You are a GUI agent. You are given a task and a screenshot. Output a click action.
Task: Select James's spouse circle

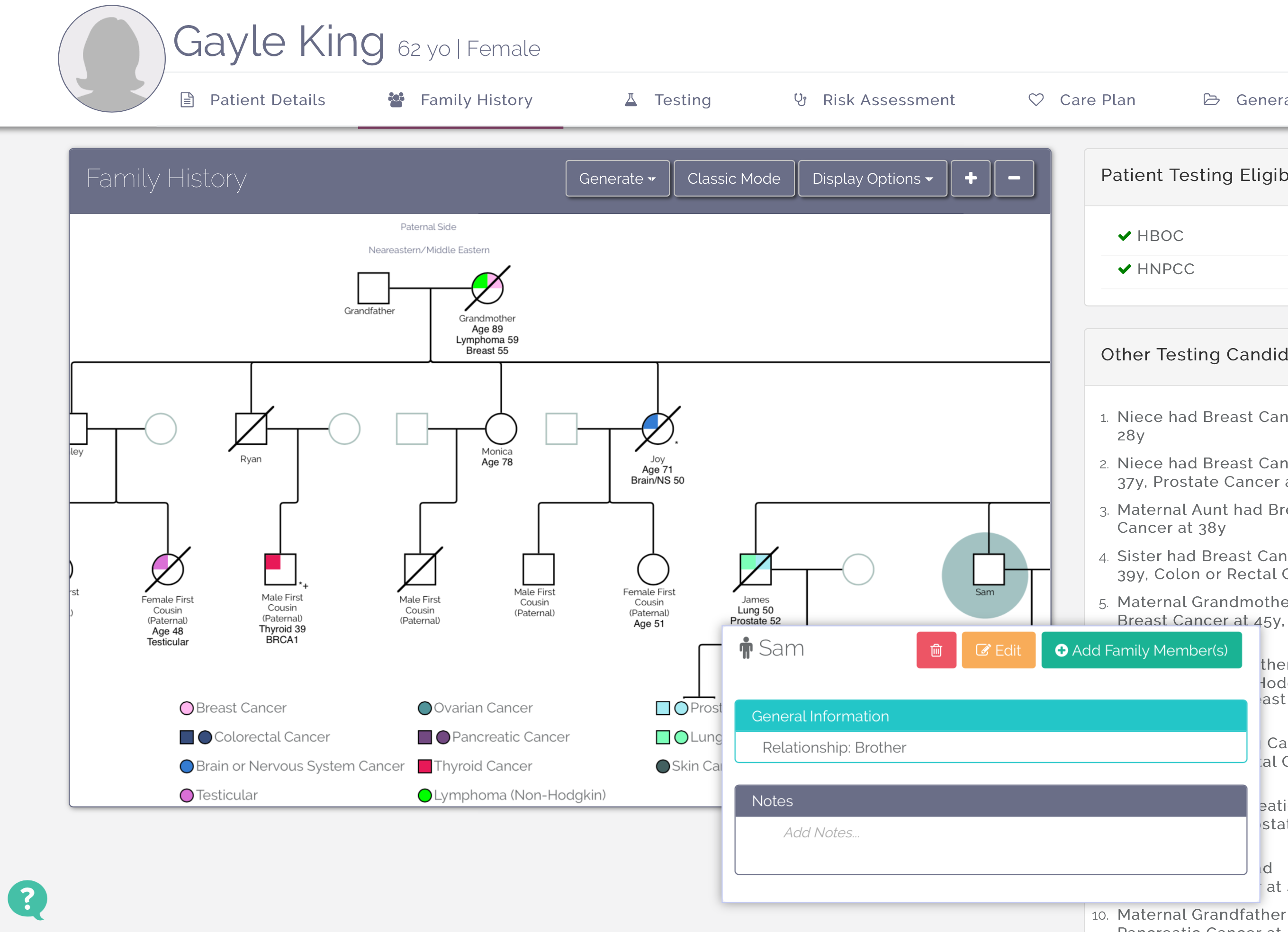(x=857, y=569)
